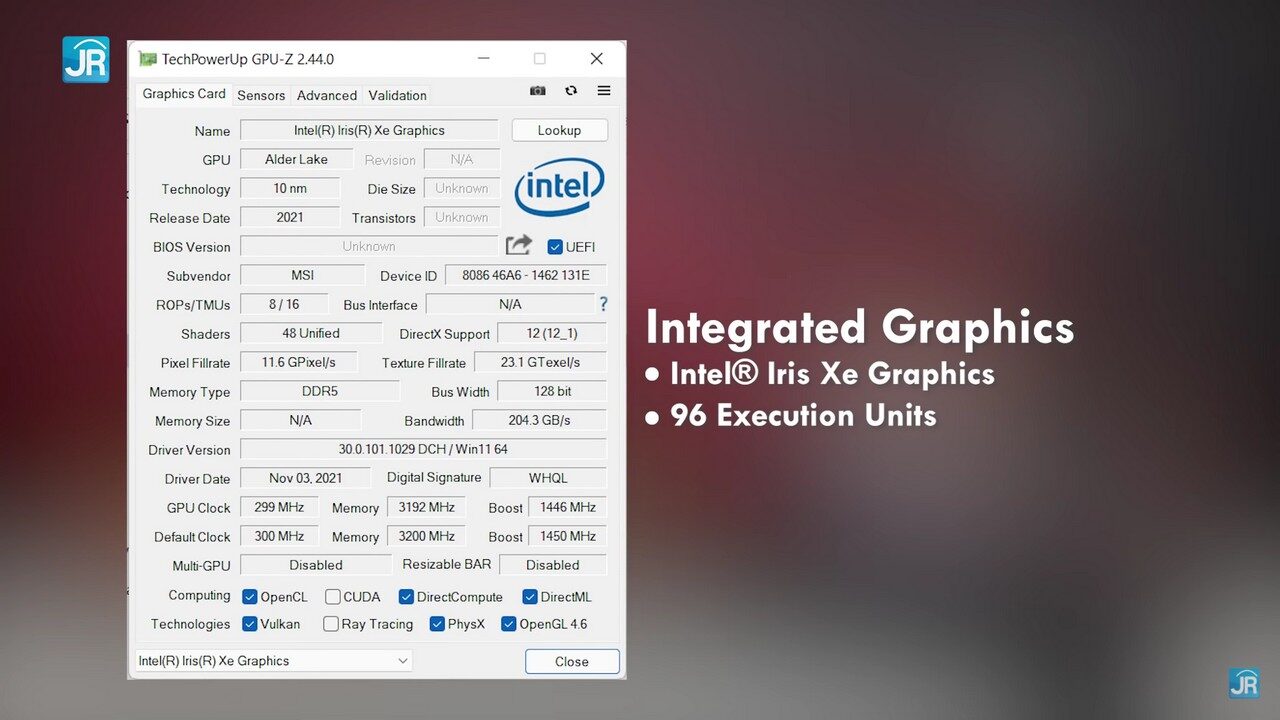Click the GPU field showing Alder Lake
The height and width of the screenshot is (720, 1280).
[297, 159]
